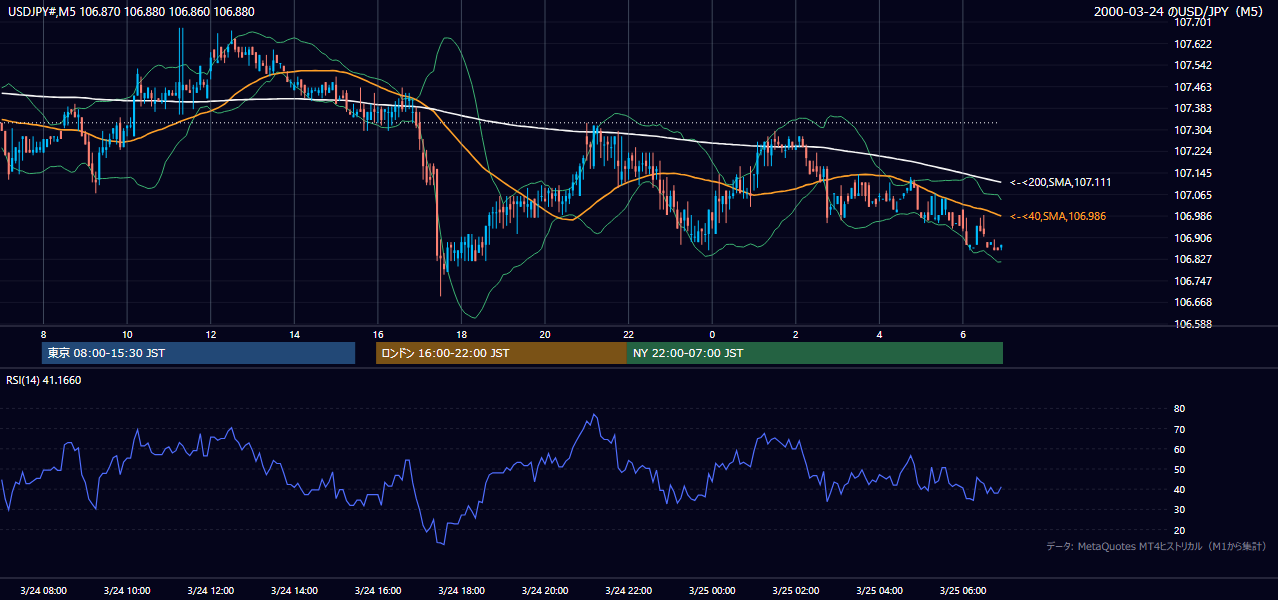Click the 3/24 22:00 date label
This screenshot has width=1278, height=600.
628,591
